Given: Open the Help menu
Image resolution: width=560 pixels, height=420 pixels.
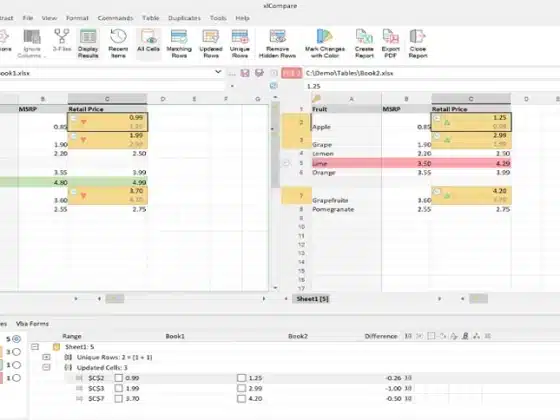Looking at the screenshot, I should click(x=242, y=18).
